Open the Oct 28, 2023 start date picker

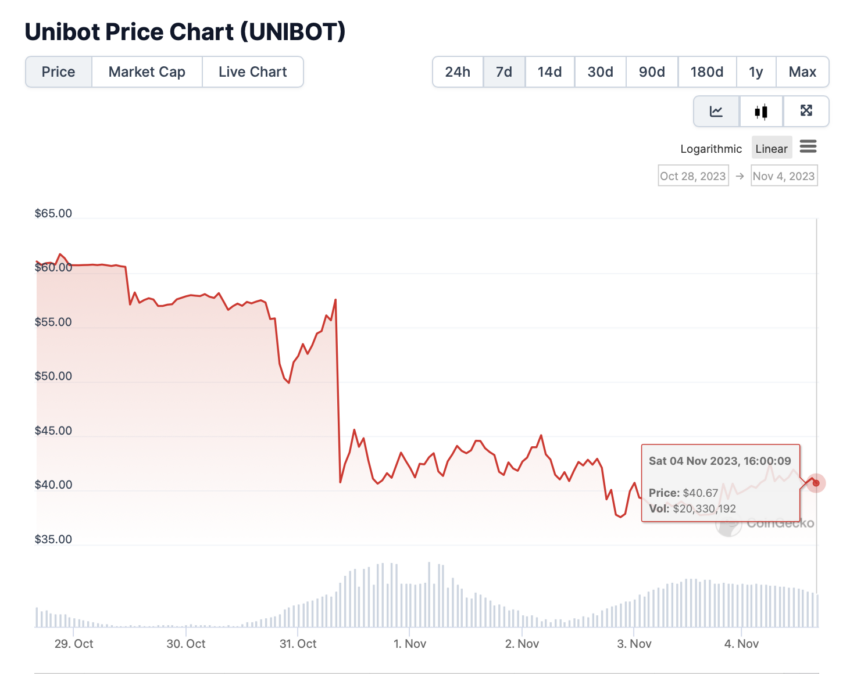point(693,176)
